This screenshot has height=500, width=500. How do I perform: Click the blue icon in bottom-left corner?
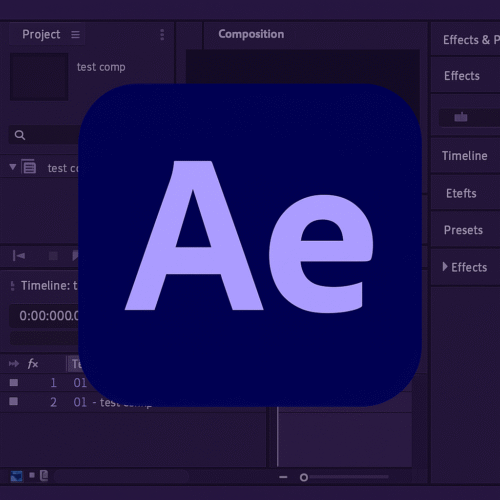16,476
